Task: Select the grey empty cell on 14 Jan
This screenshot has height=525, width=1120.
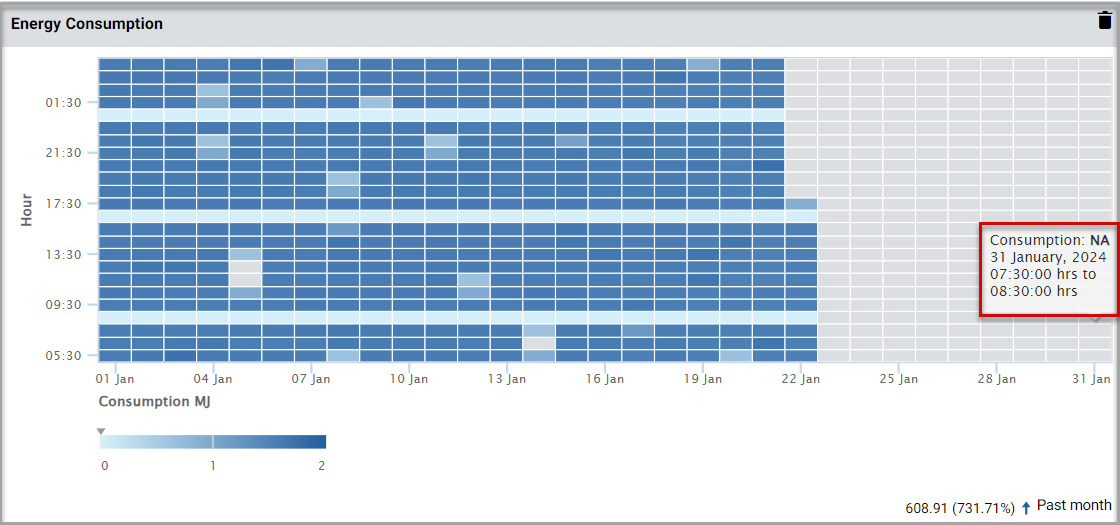Action: pos(539,342)
